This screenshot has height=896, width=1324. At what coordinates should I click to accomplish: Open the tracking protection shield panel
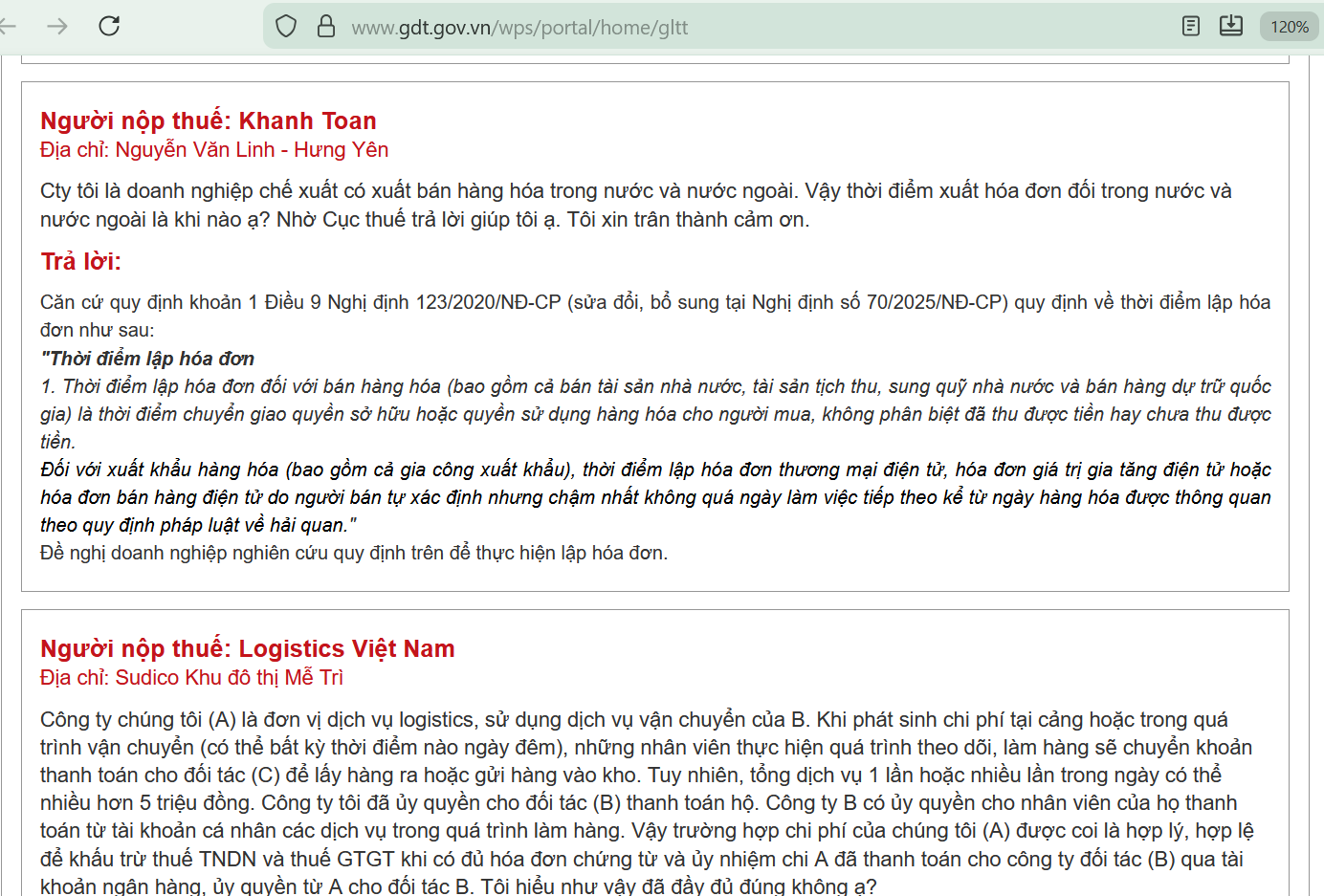point(286,26)
